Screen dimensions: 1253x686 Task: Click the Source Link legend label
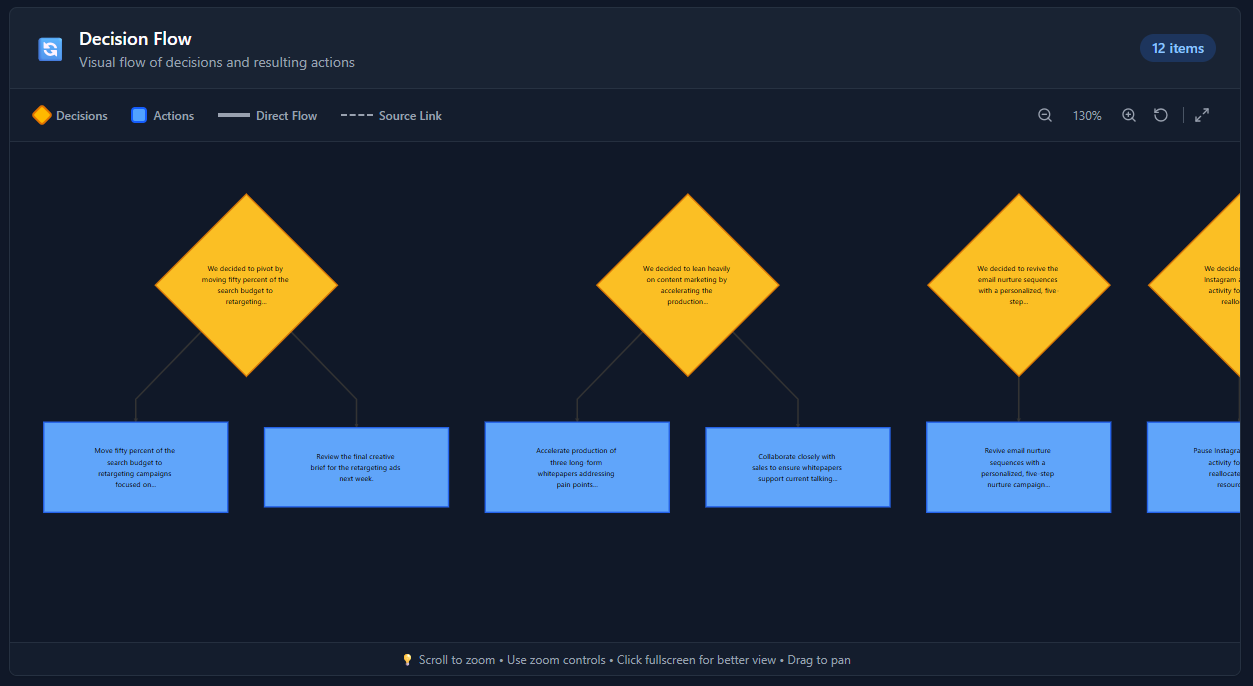(x=410, y=115)
